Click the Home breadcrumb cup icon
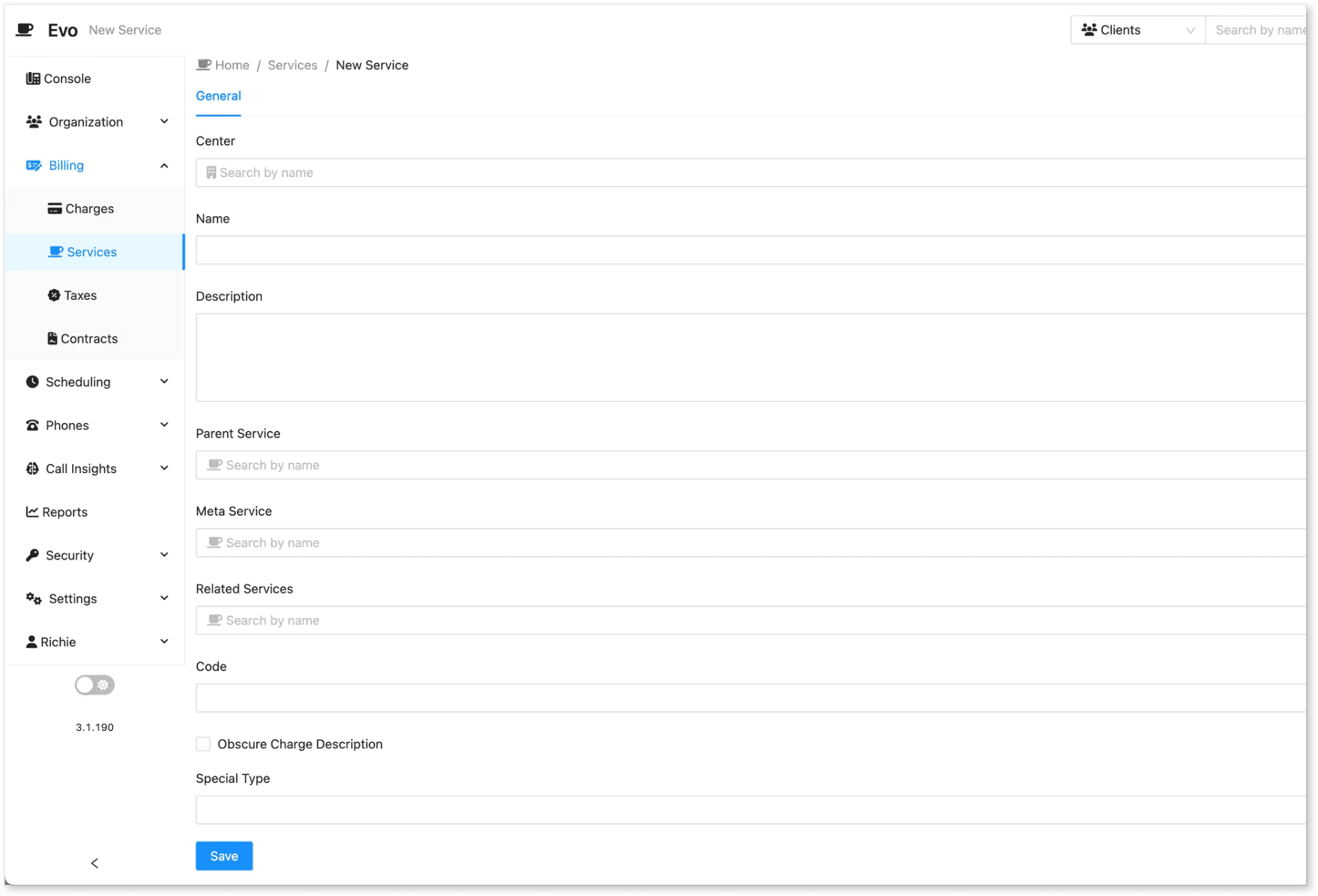This screenshot has height=896, width=1318. pos(204,65)
